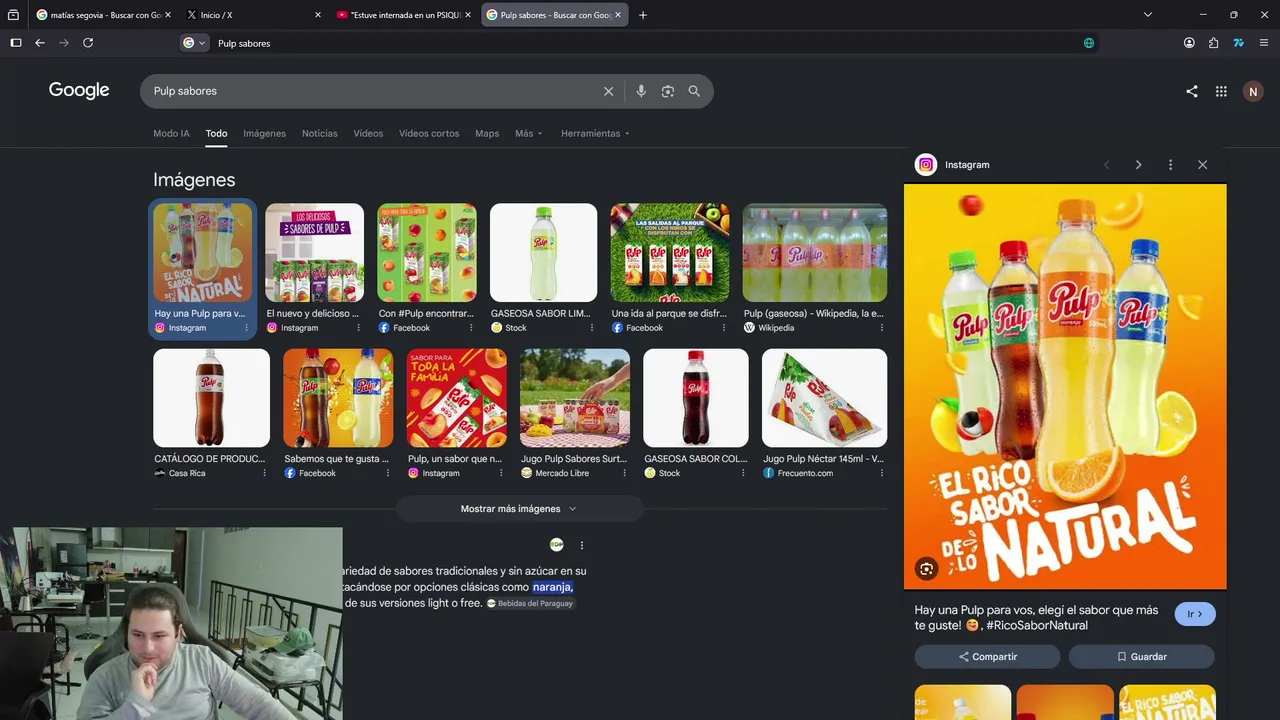Open options for 'CATÁLOGO DE PRODUC...' result

tap(264, 473)
